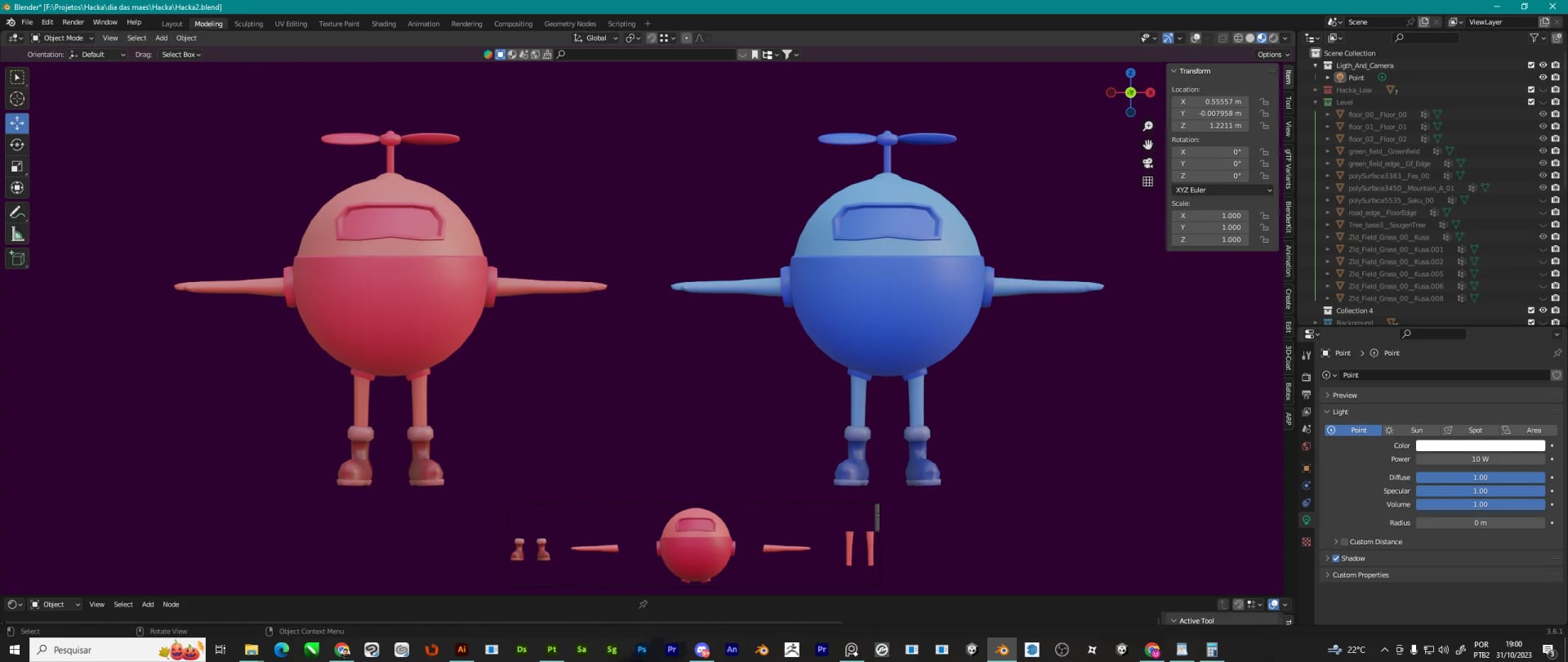1568x662 pixels.
Task: Collapse the Level collection in outliner
Action: [1316, 102]
